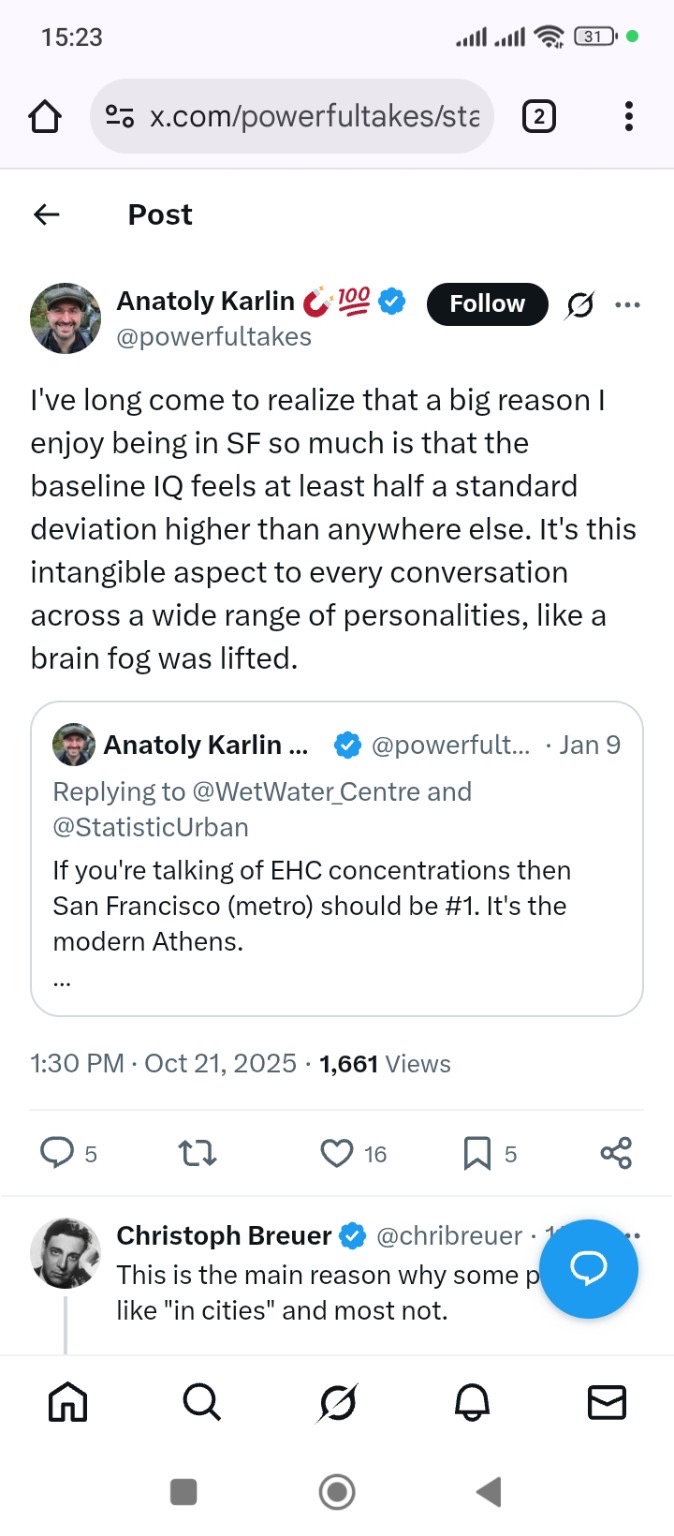Open Anatoly Karlin's profile picture
Viewport: 674px width, 1536px height.
pos(66,318)
